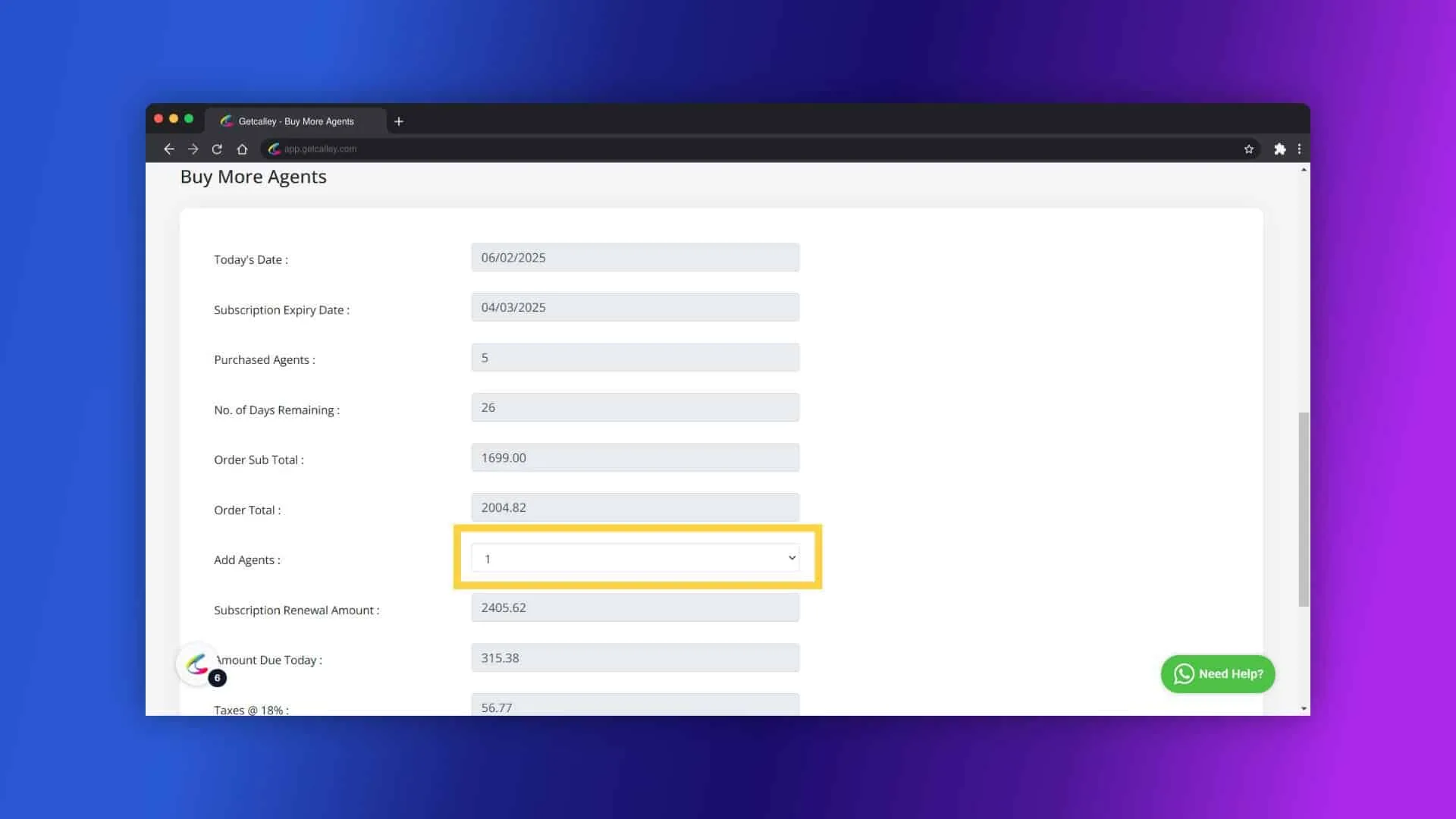Select the Getcalley - Buy More Agents tab

[x=296, y=121]
